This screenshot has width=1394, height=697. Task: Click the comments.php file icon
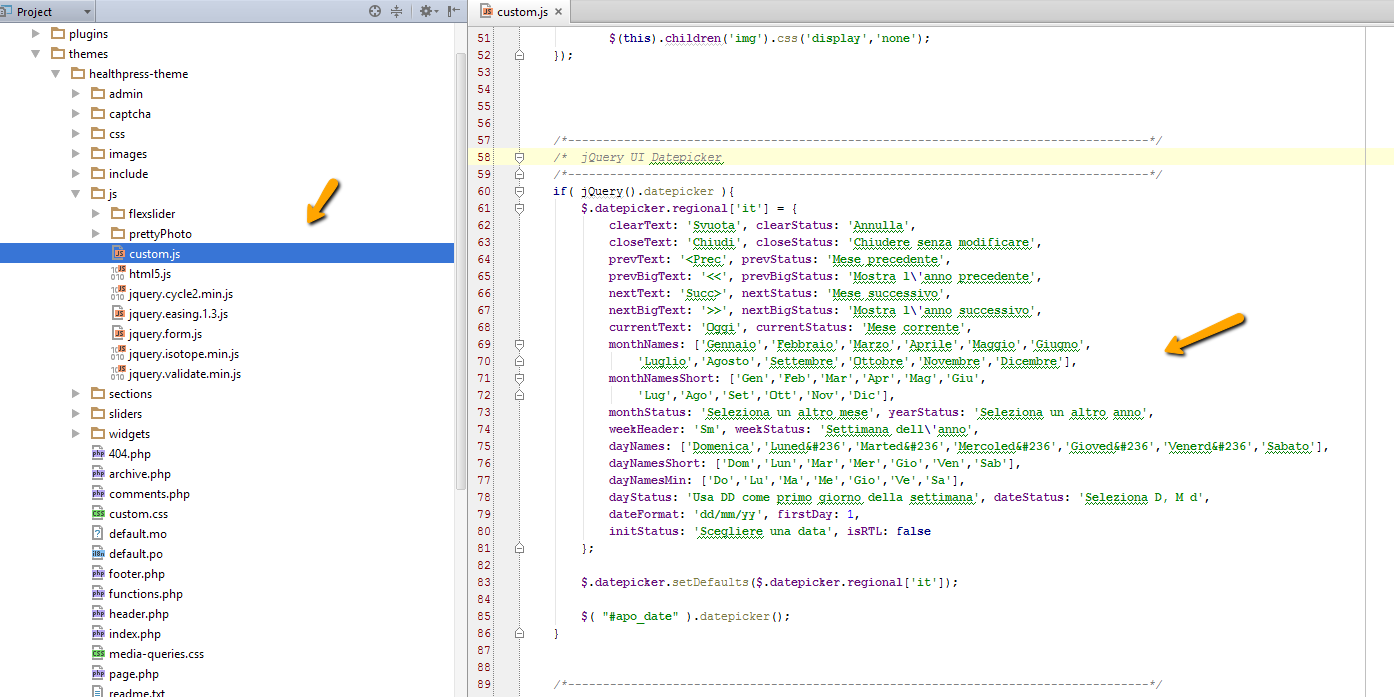(x=98, y=494)
